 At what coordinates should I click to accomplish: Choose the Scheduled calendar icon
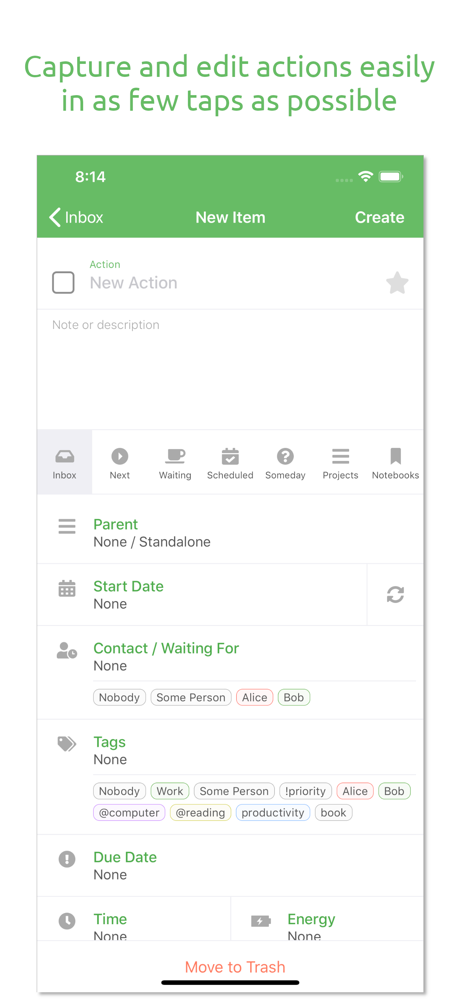click(230, 456)
